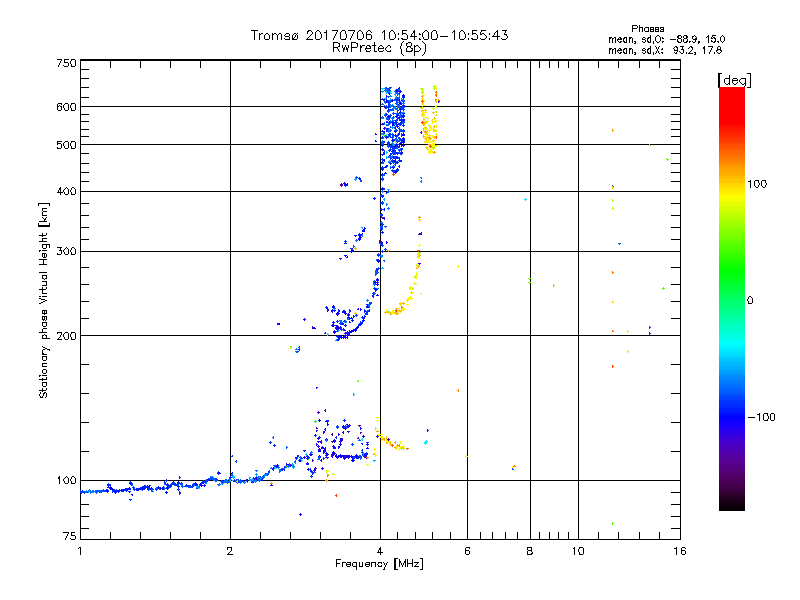This screenshot has width=800, height=600.
Task: Click the black bottom of the colorbar
Action: pos(732,503)
